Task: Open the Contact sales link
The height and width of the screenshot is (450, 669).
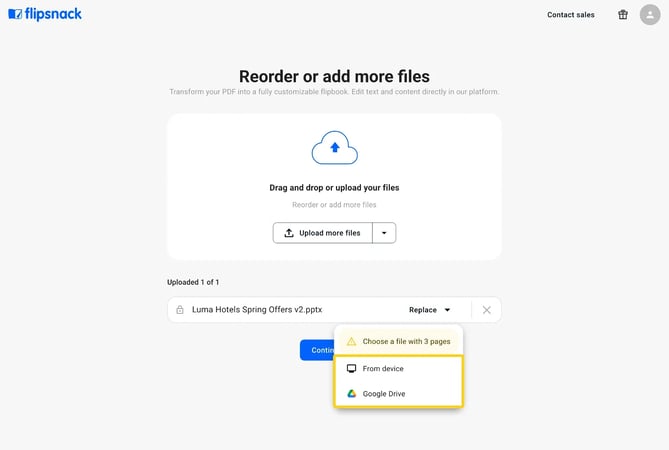Action: pos(571,15)
